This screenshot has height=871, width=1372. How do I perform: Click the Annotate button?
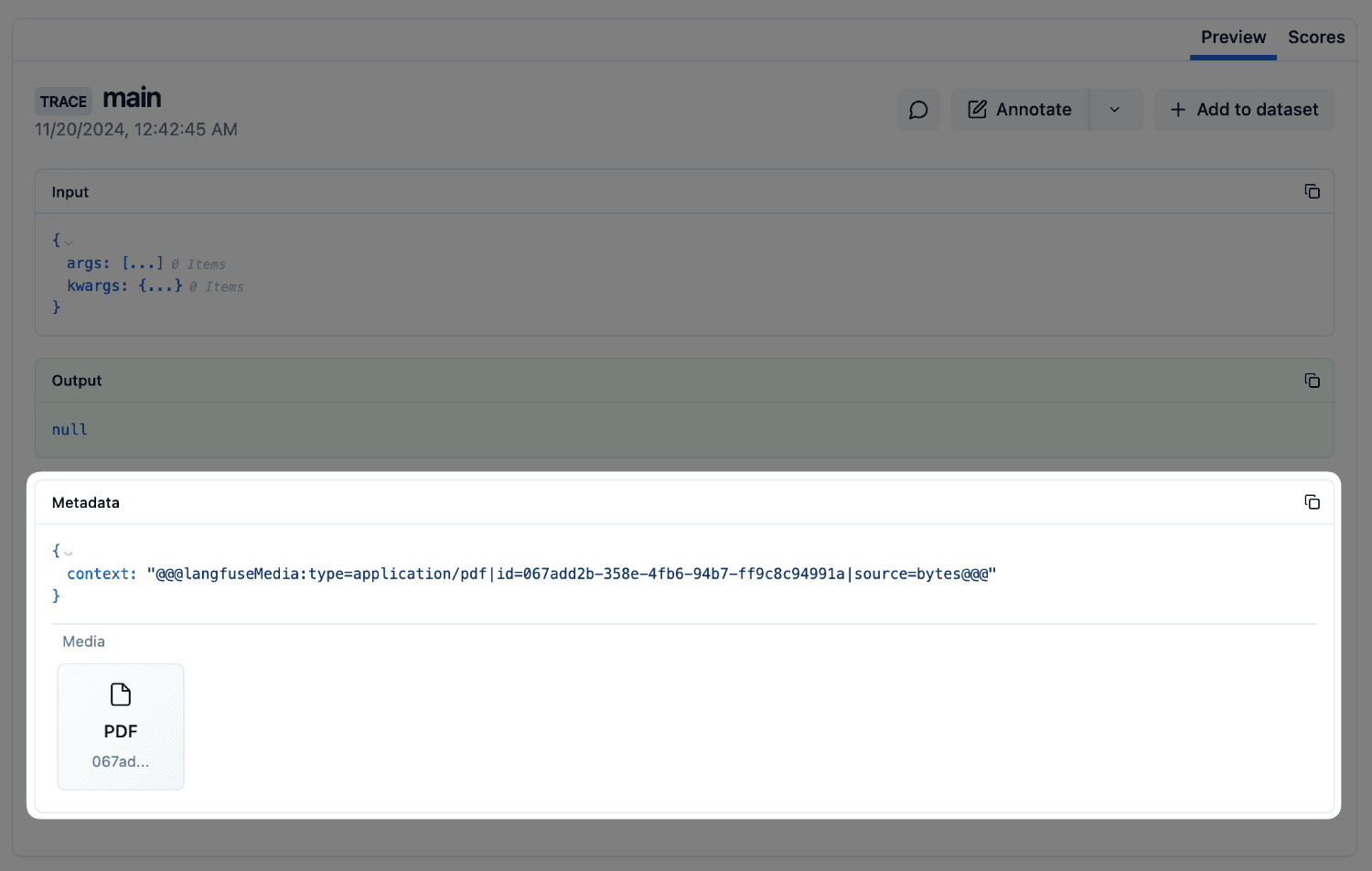[x=1033, y=109]
